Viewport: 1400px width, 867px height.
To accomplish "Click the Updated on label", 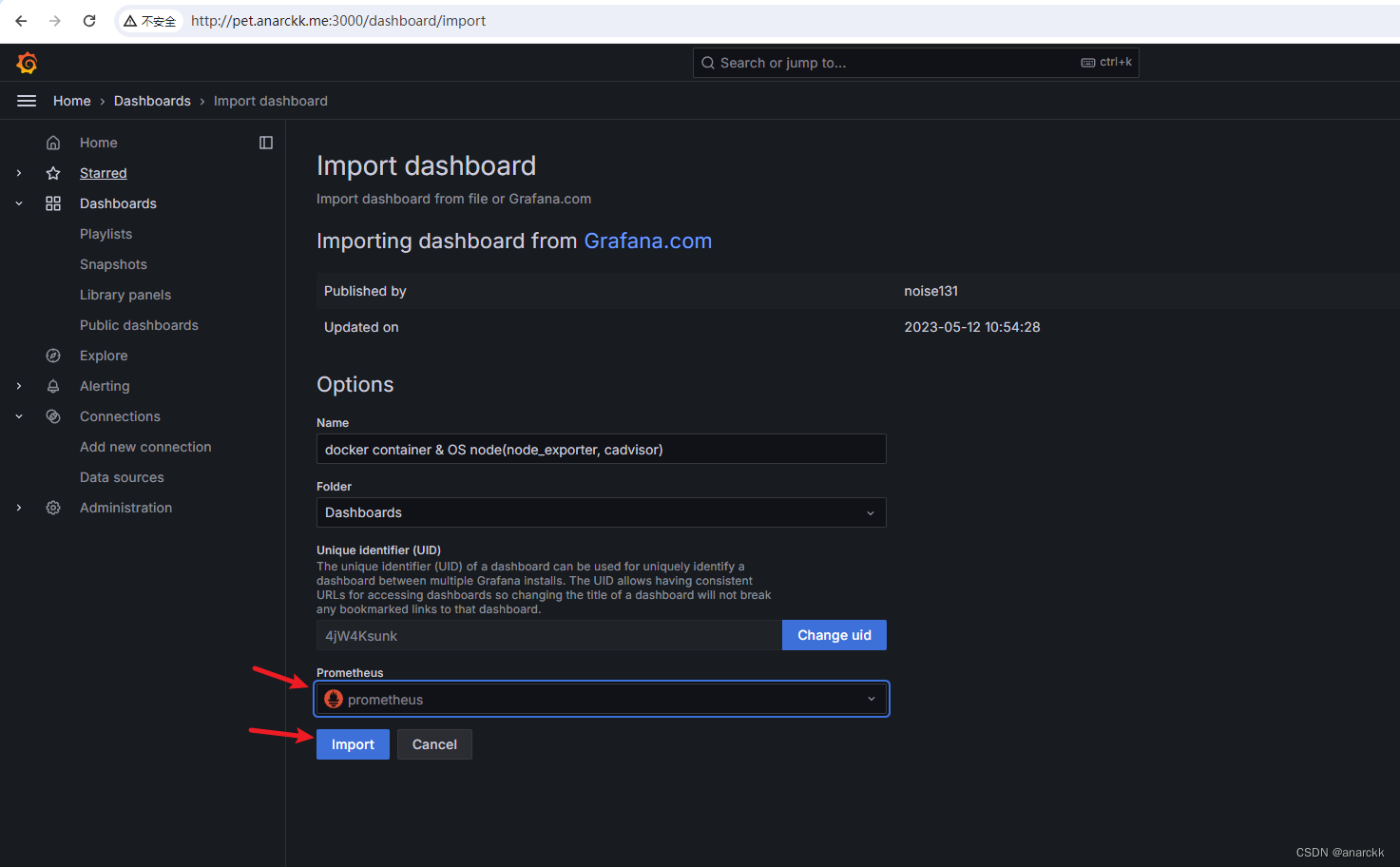I will (x=361, y=327).
